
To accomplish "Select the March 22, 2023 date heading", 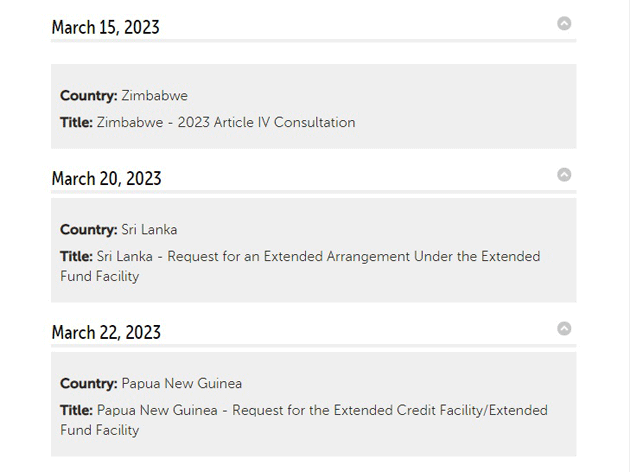I will 106,332.
